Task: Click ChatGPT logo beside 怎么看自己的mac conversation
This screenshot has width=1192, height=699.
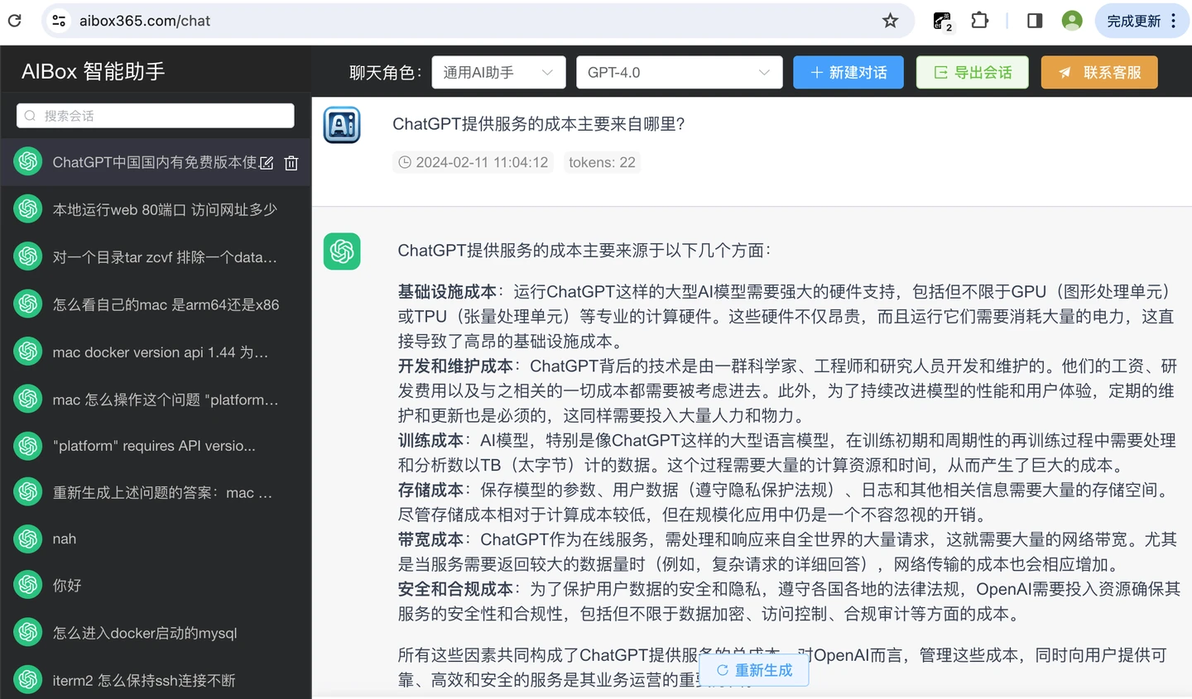Action: (x=28, y=304)
